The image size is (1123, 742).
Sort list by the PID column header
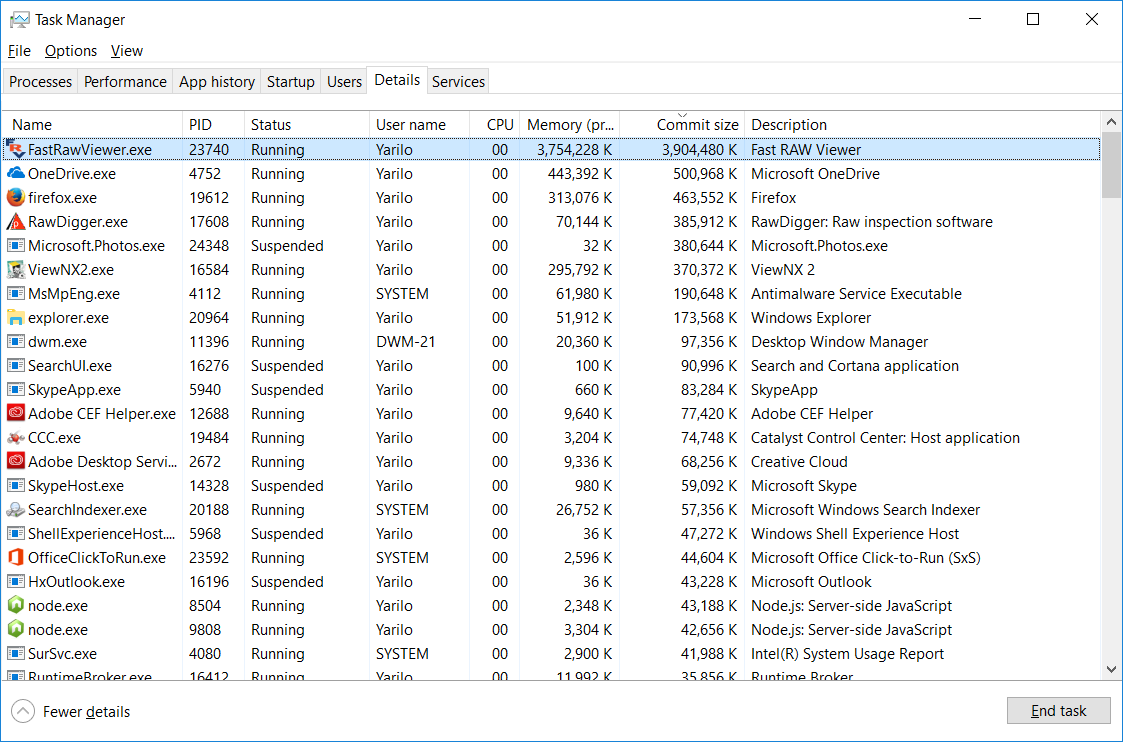pos(200,125)
